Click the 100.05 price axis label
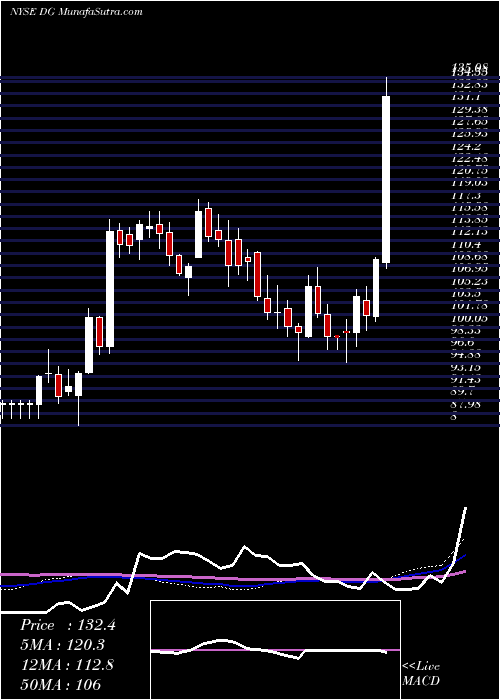 click(x=469, y=318)
